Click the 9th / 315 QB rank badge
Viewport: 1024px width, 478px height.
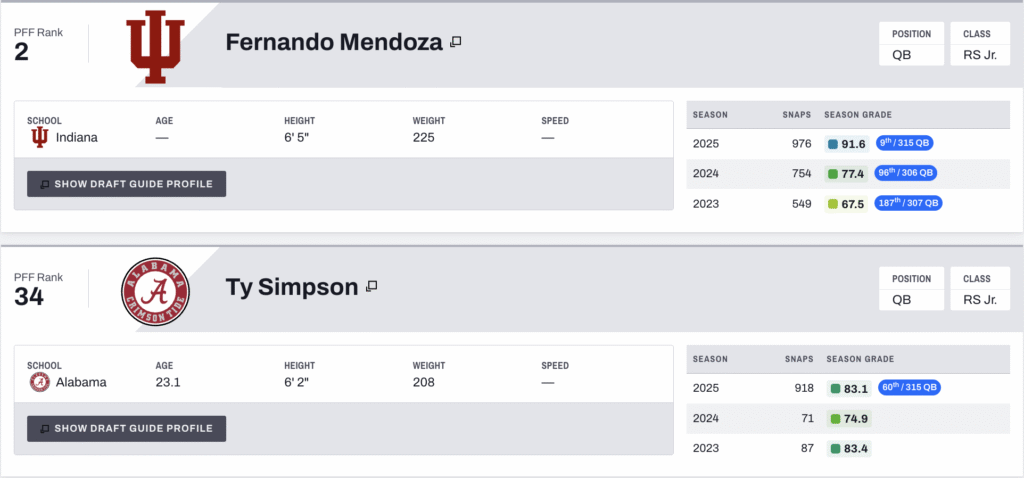coord(905,143)
